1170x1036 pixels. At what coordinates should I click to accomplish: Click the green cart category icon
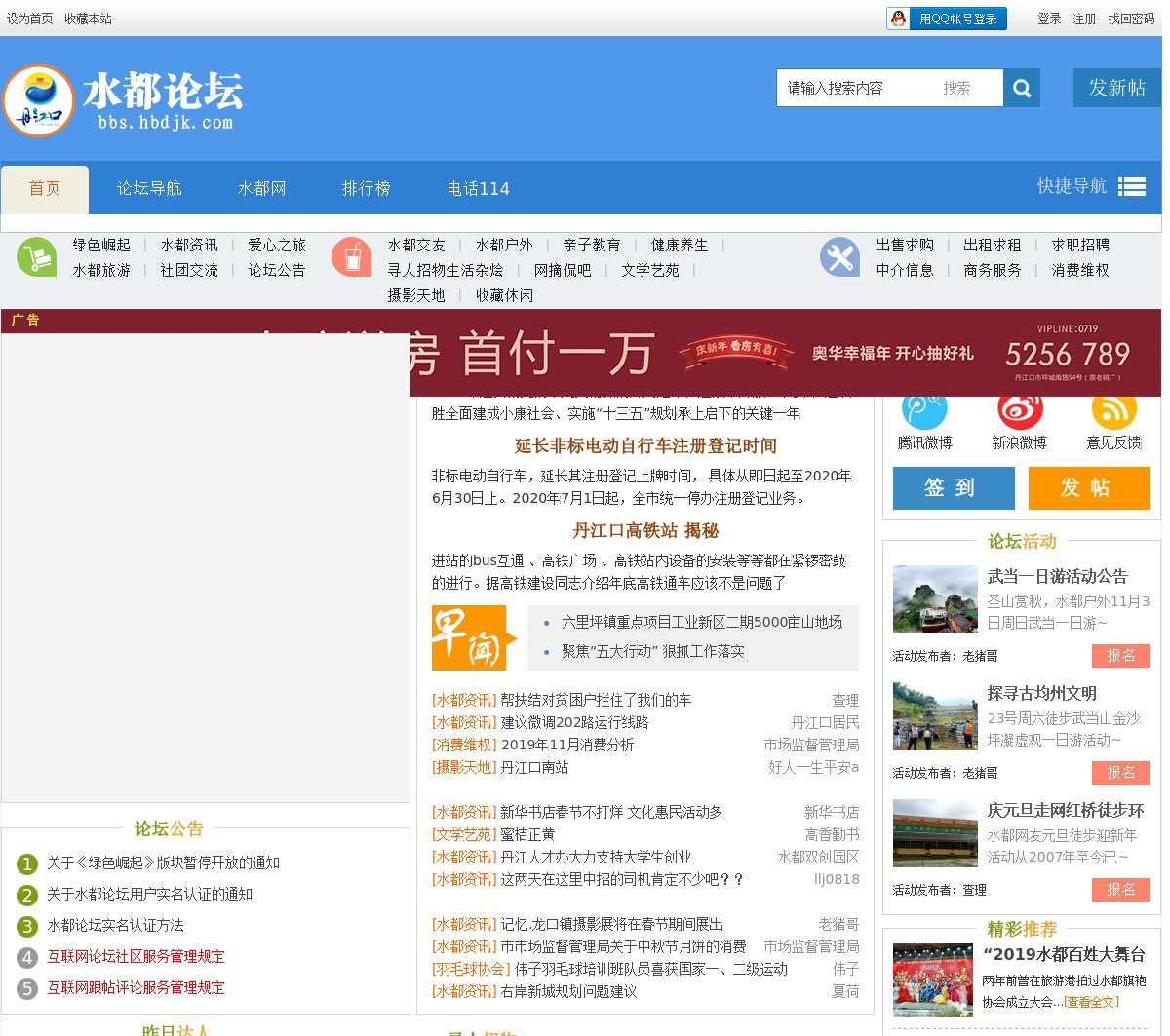[36, 257]
